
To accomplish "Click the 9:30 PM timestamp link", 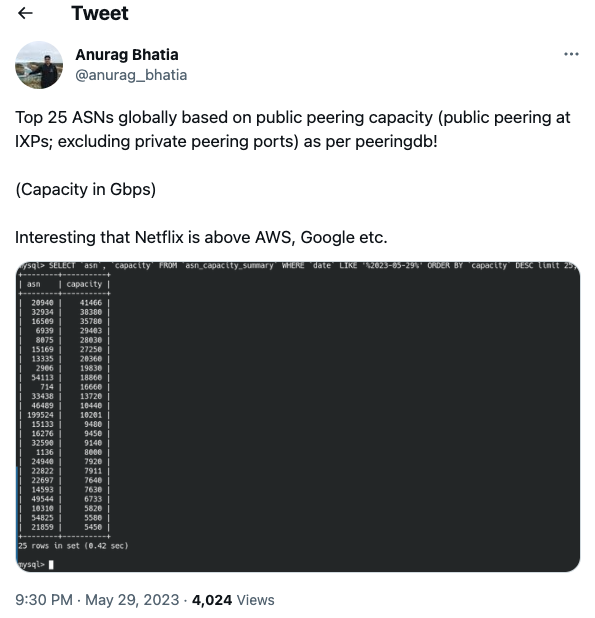I will 44,600.
